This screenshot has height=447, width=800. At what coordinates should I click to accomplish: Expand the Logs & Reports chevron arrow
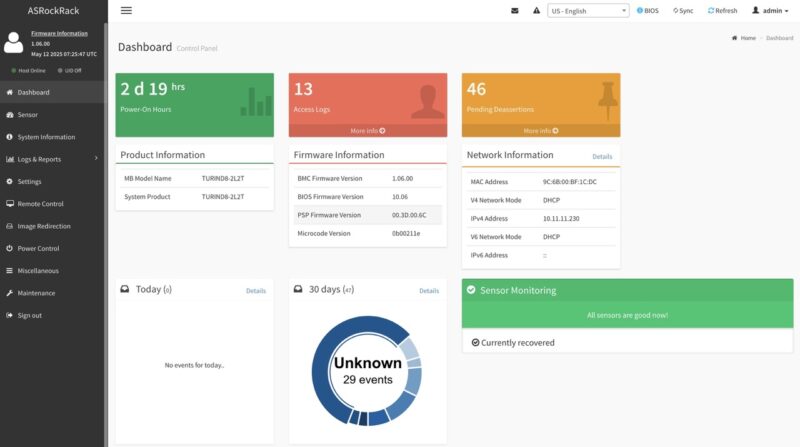(x=96, y=158)
